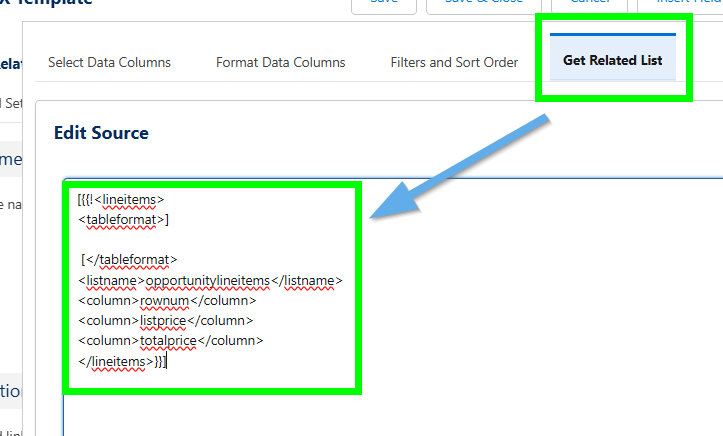Select the Get Related List tab
The image size is (723, 436).
point(612,61)
